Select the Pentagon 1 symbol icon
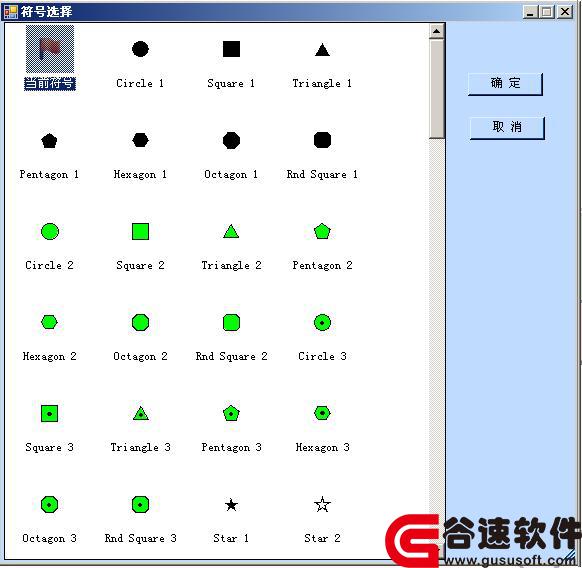Image resolution: width=582 pixels, height=568 pixels. [49, 140]
